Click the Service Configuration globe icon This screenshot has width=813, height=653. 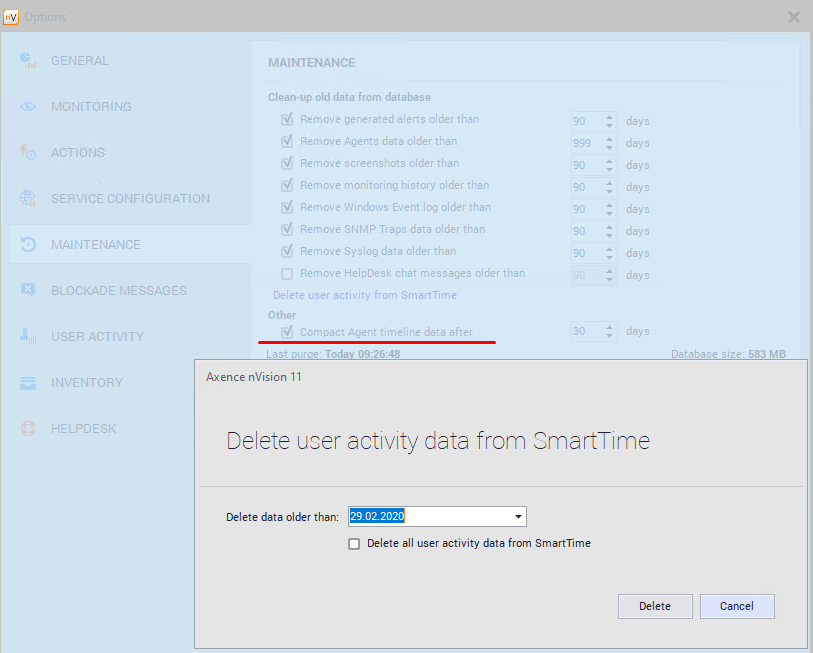[28, 199]
